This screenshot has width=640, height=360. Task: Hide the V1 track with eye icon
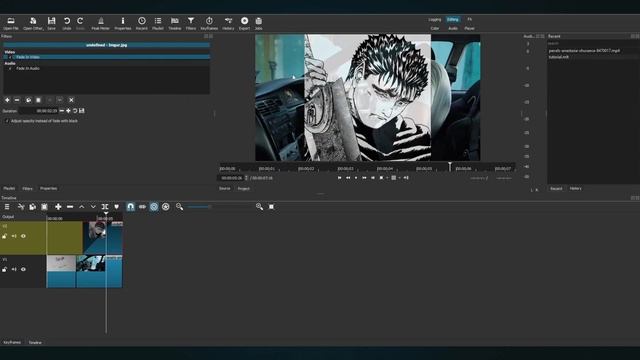click(x=23, y=269)
